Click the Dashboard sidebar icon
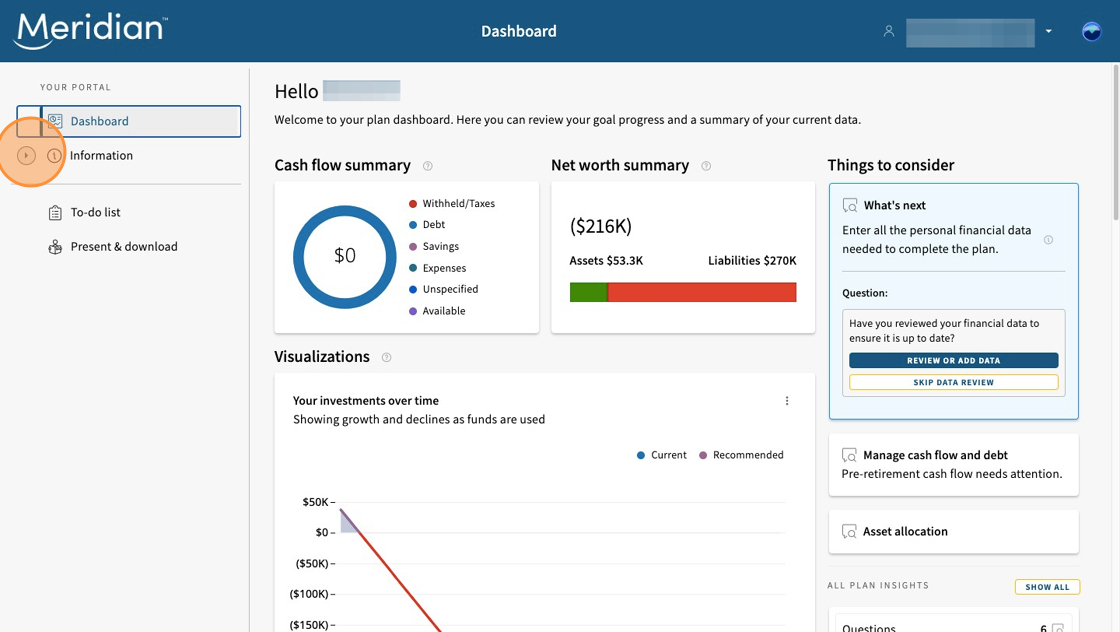This screenshot has height=632, width=1120. point(55,121)
